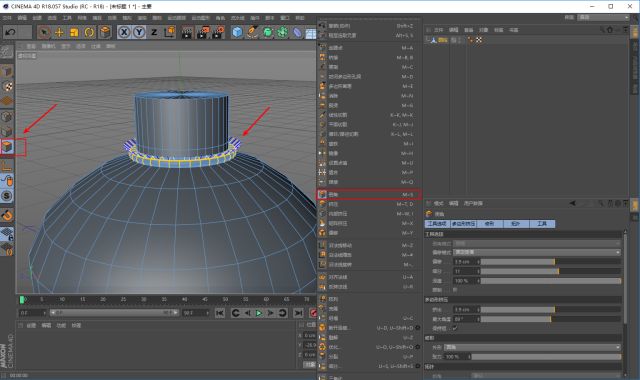Screen dimensions: 640x380
Task: Click the subdivision value field showing 11
Action: click(x=466, y=271)
